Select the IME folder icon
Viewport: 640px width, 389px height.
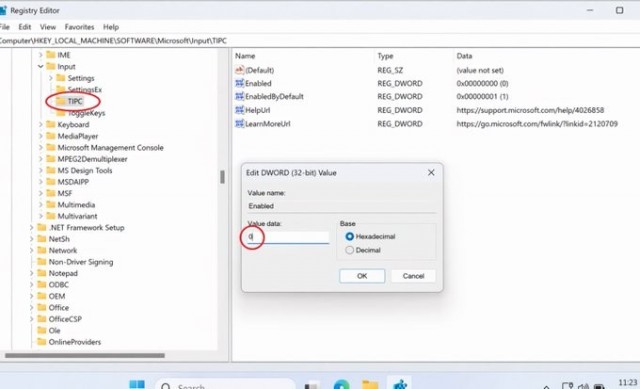[51, 55]
